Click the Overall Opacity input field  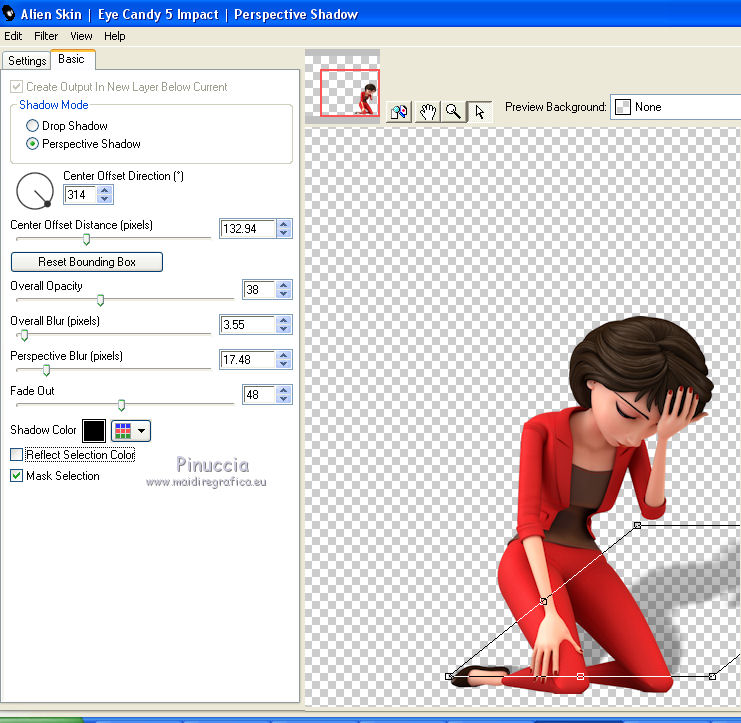[259, 290]
